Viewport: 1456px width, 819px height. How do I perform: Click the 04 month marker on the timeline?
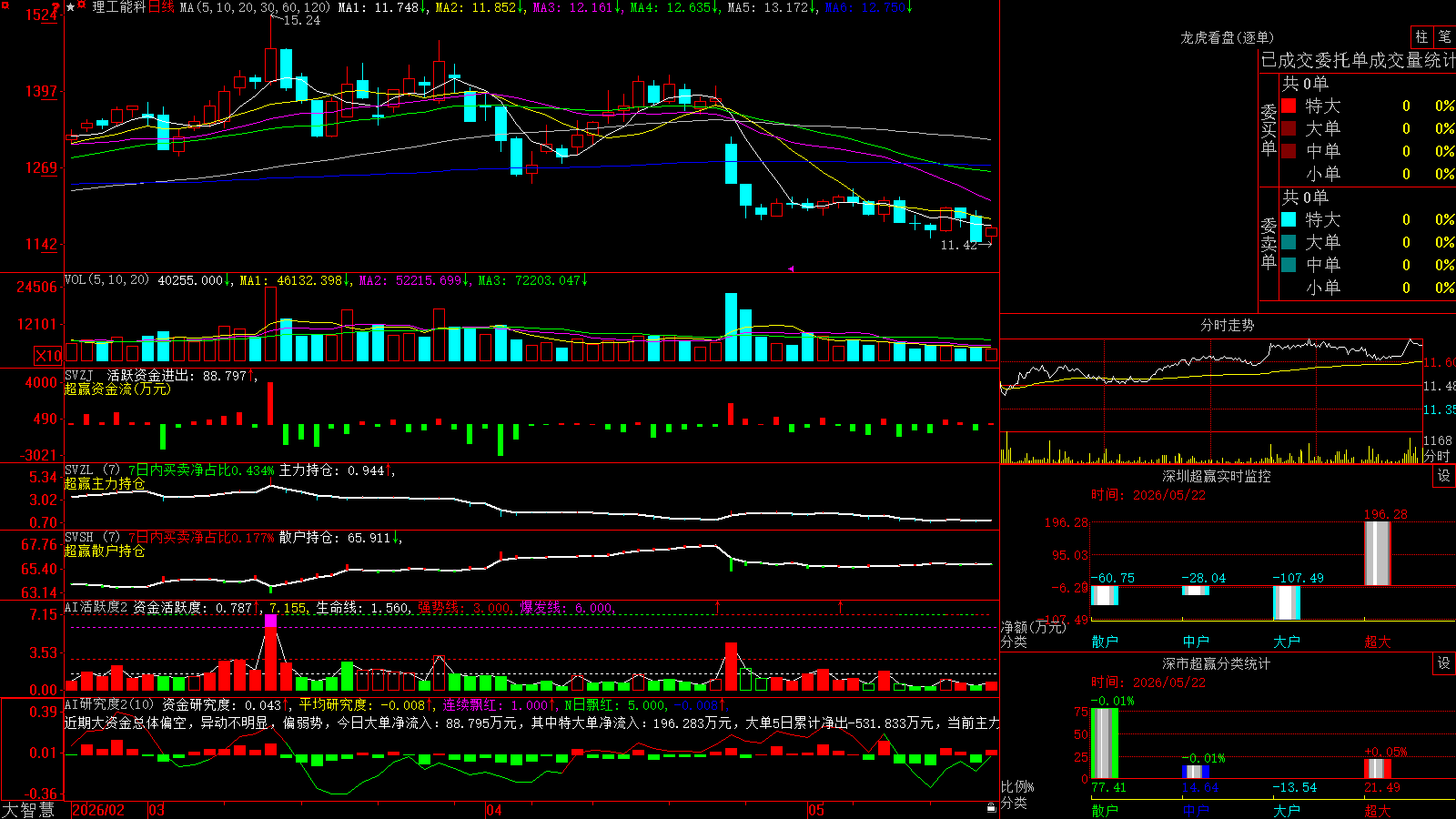[493, 810]
